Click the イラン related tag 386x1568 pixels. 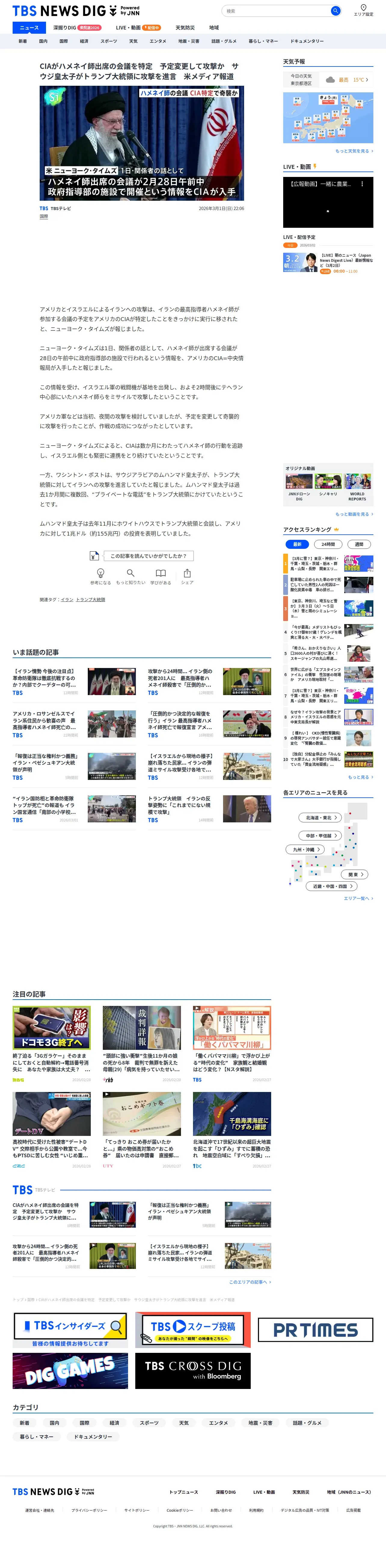point(67,600)
